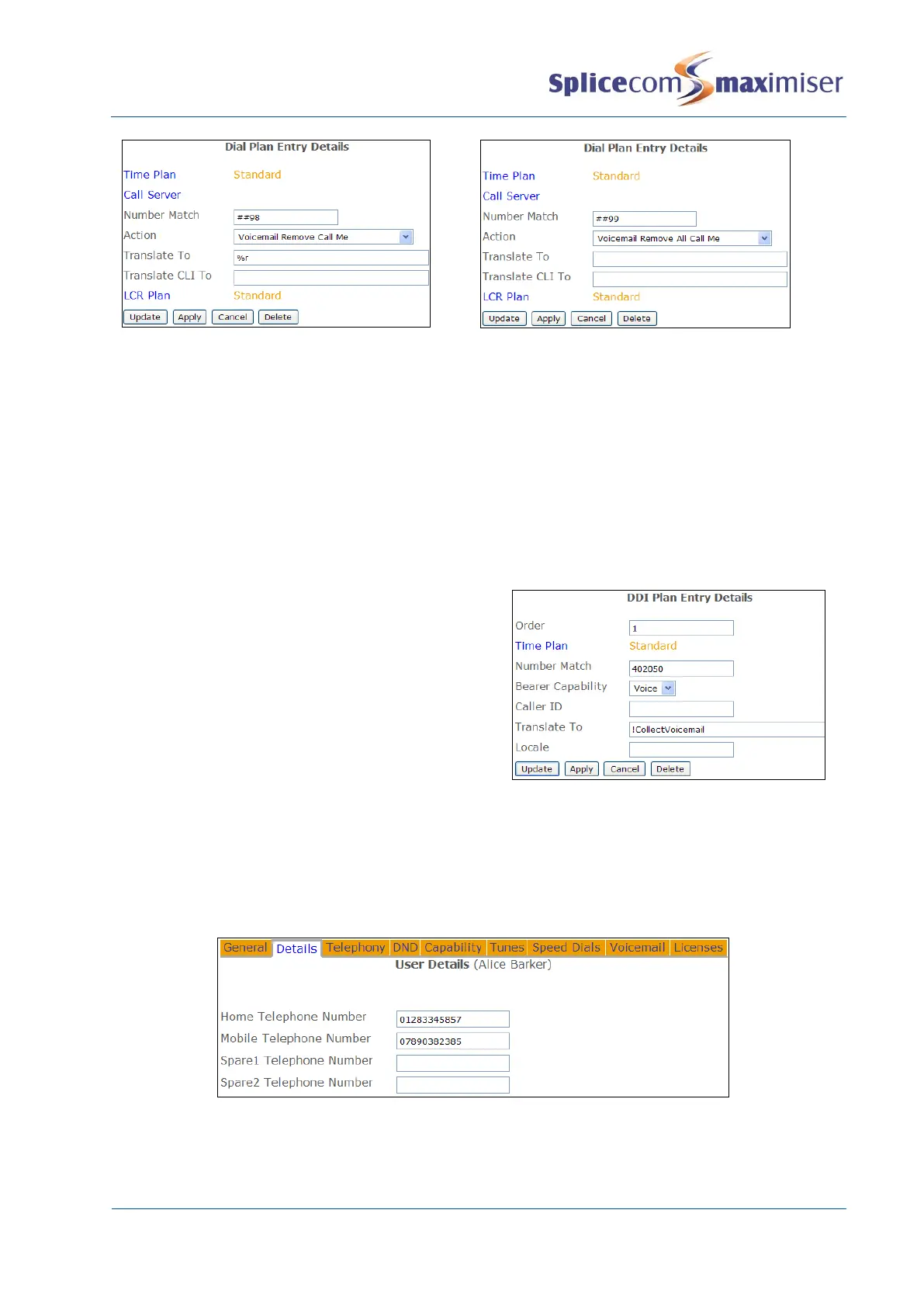
Task: Click the Locale input field
Action: coord(681,750)
